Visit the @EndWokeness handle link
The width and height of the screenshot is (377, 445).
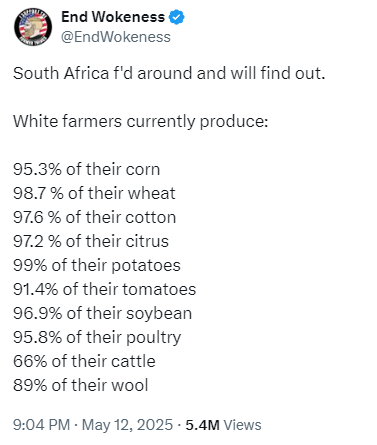tap(116, 37)
